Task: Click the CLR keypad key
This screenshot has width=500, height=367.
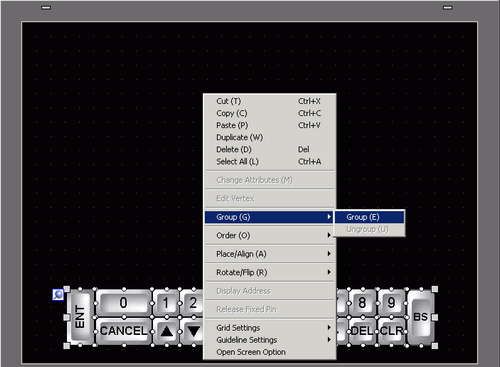Action: coord(392,331)
